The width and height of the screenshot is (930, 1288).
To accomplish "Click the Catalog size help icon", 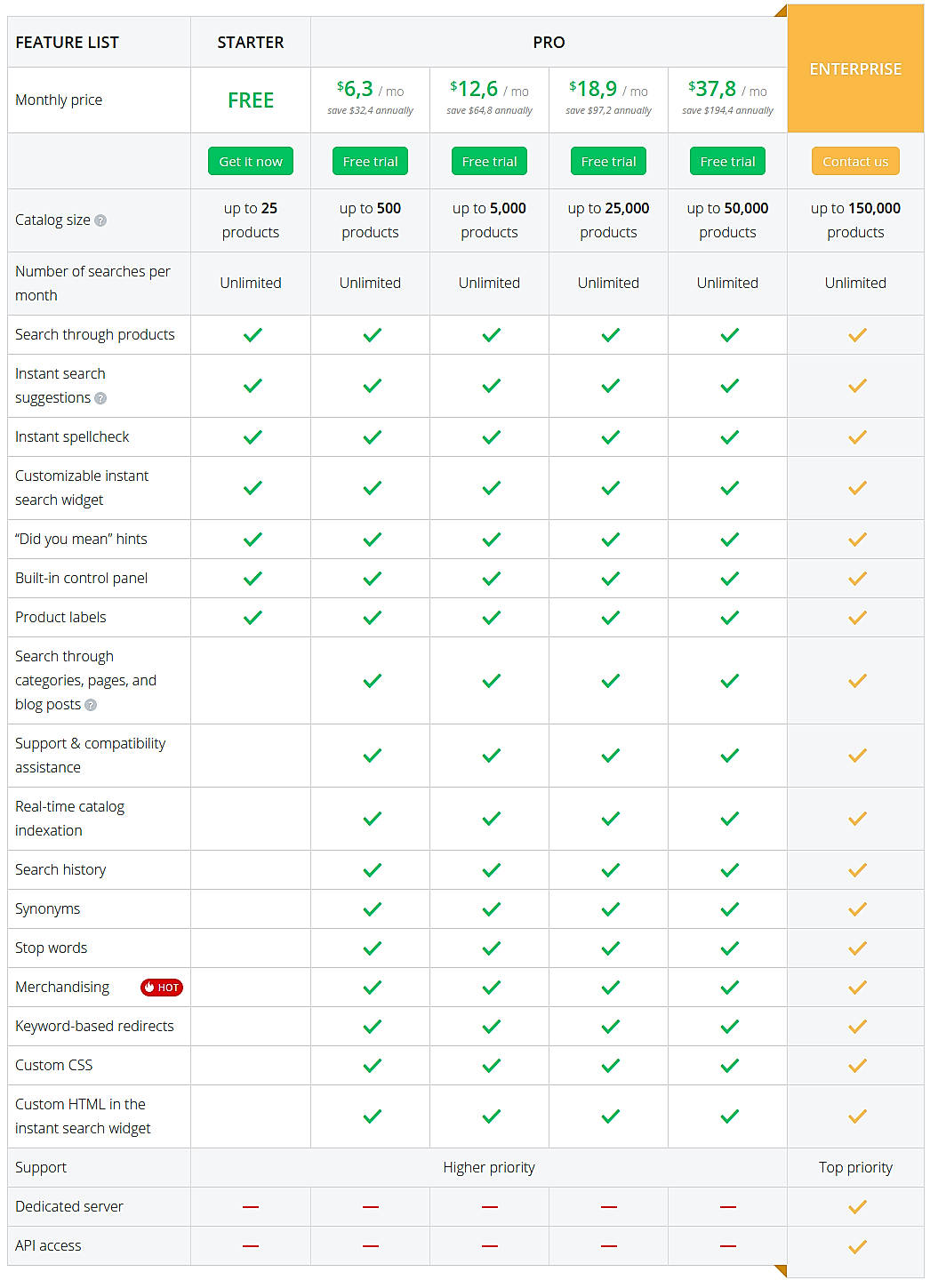I will 98,220.
